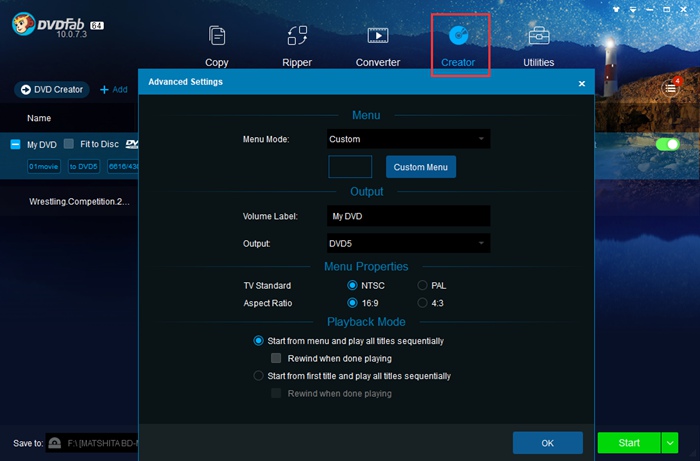Viewport: 700px width, 461px height.
Task: Expand the Menu Mode dropdown
Action: pos(409,139)
